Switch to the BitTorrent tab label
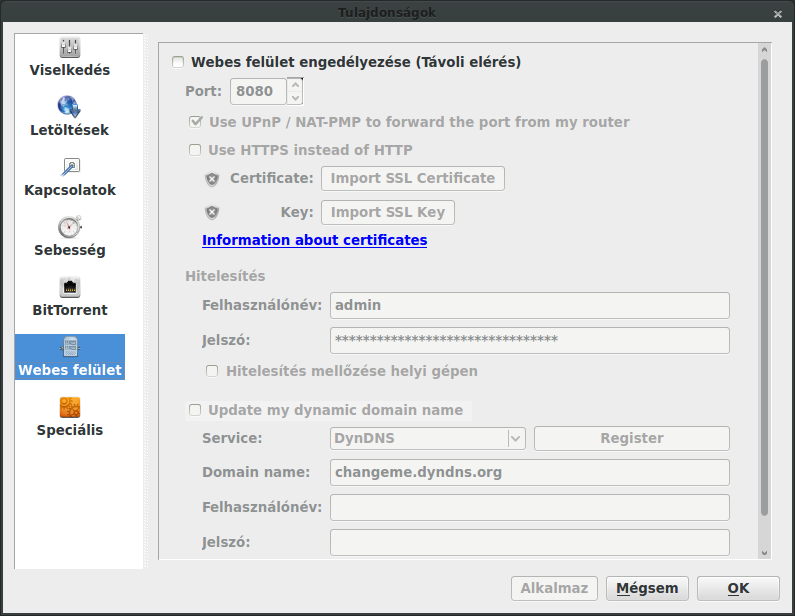Screen dimensions: 795x616 click(x=69, y=310)
